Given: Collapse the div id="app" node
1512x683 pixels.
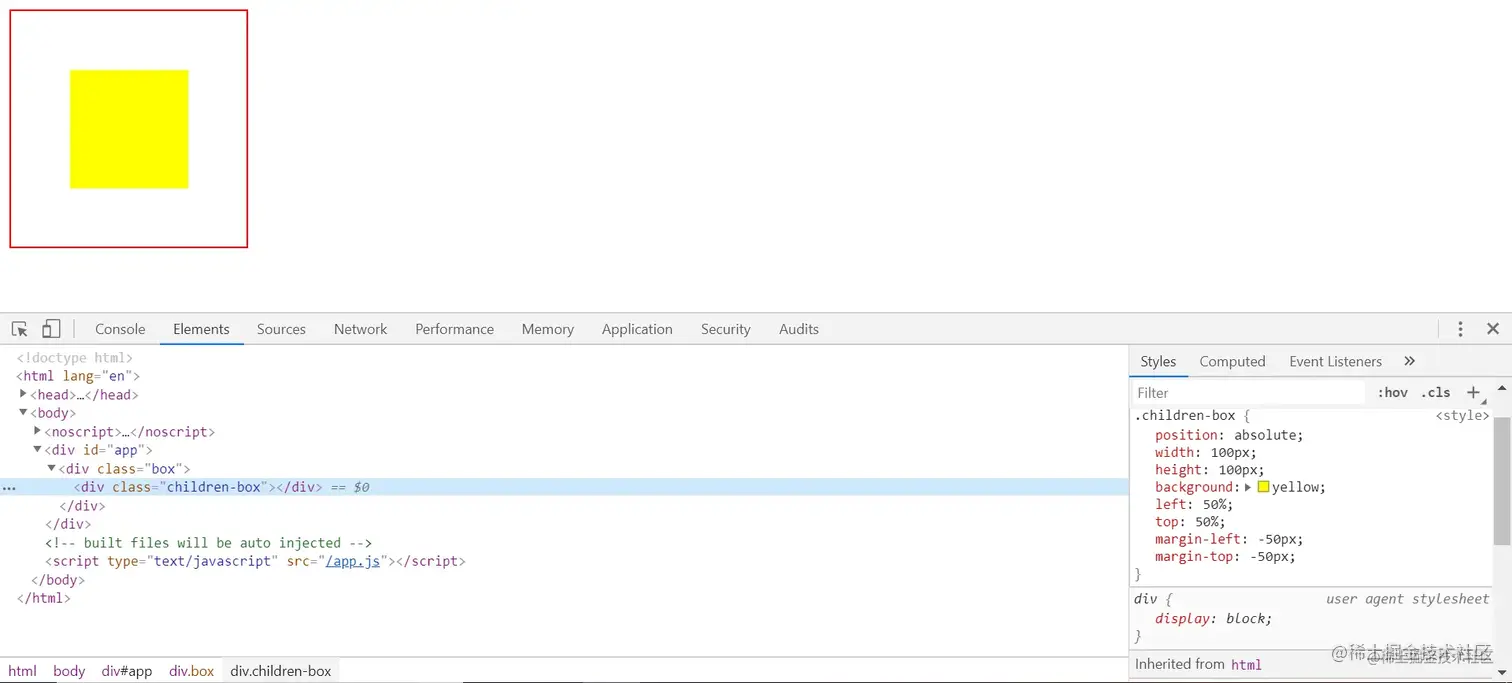Looking at the screenshot, I should 38,450.
